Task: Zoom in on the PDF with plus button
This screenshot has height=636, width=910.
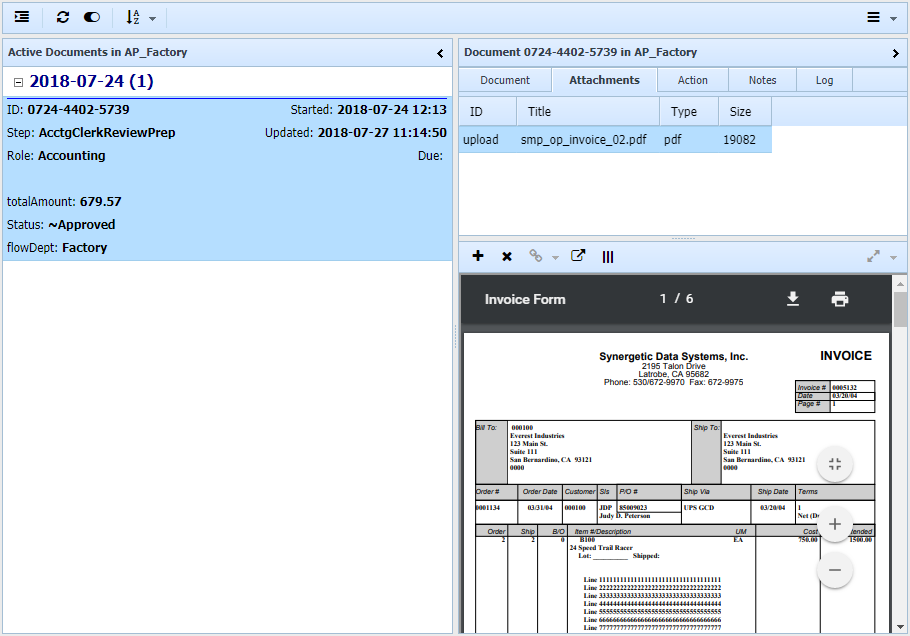Action: [834, 524]
